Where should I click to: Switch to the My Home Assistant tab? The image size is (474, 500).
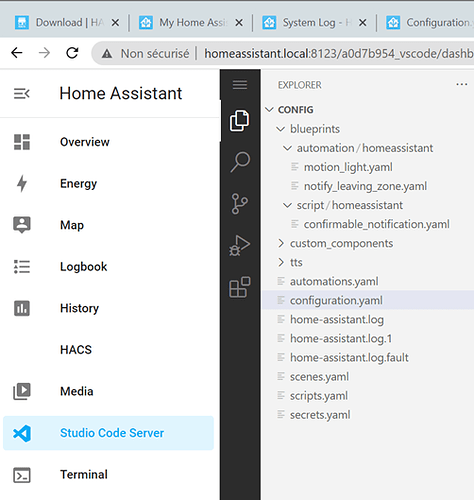pyautogui.click(x=191, y=23)
